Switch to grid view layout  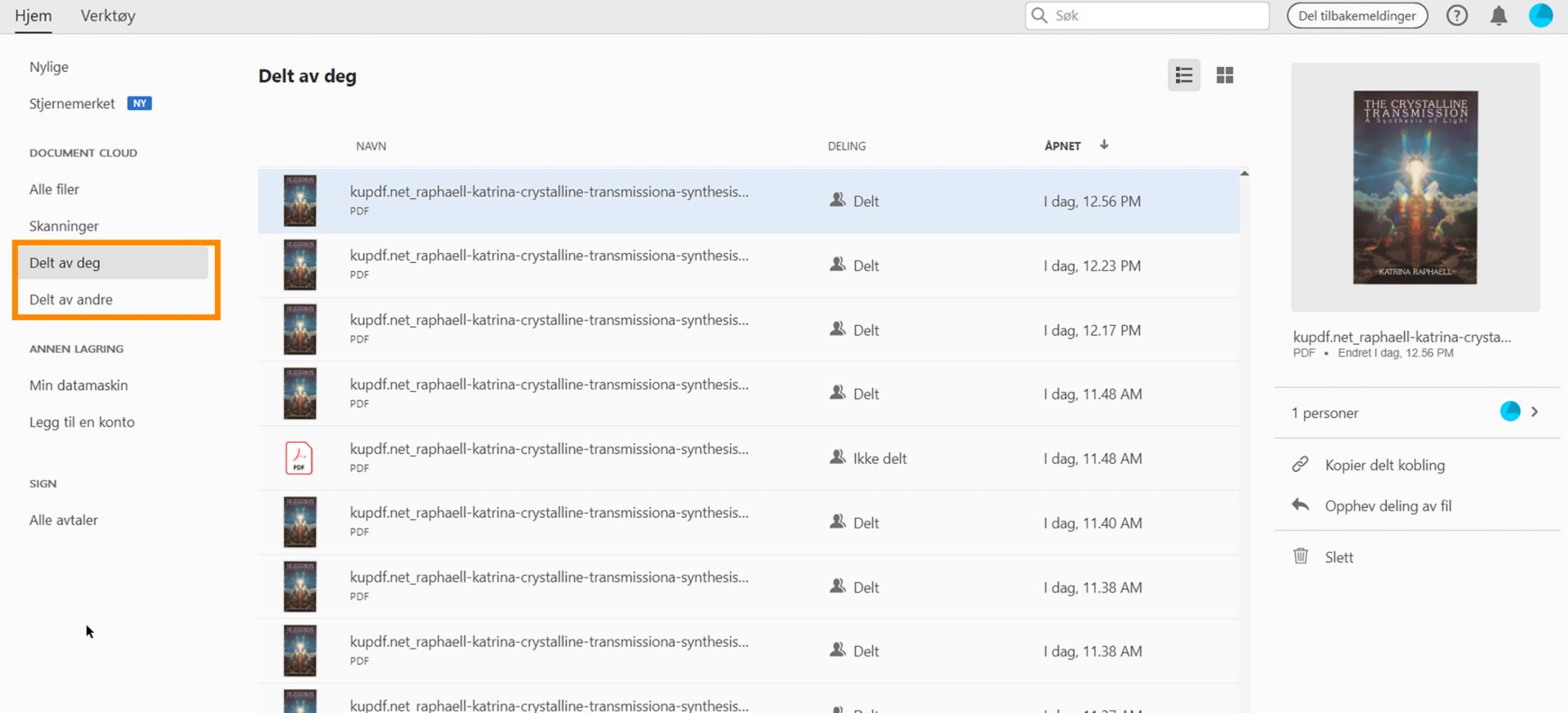point(1224,75)
